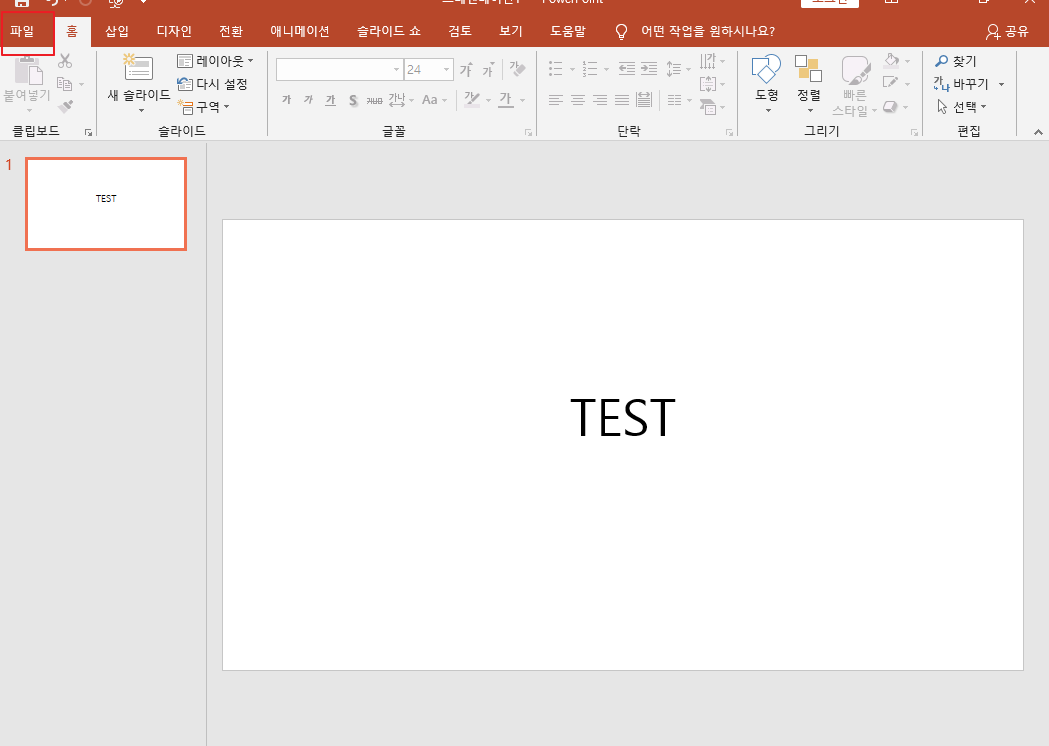Toggle center paragraph alignment
Screen dimensions: 1049x746
tap(578, 100)
